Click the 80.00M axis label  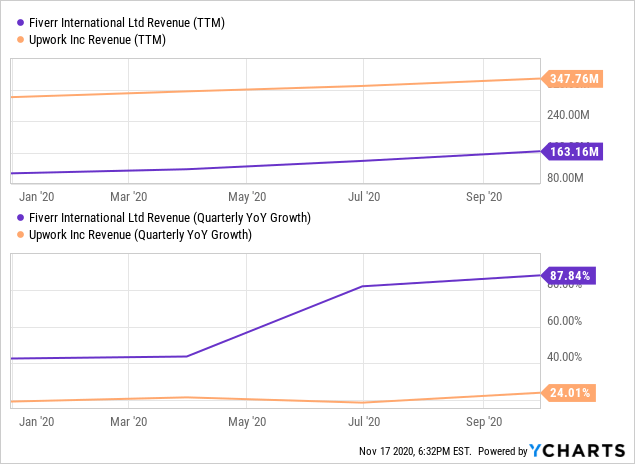(x=565, y=178)
